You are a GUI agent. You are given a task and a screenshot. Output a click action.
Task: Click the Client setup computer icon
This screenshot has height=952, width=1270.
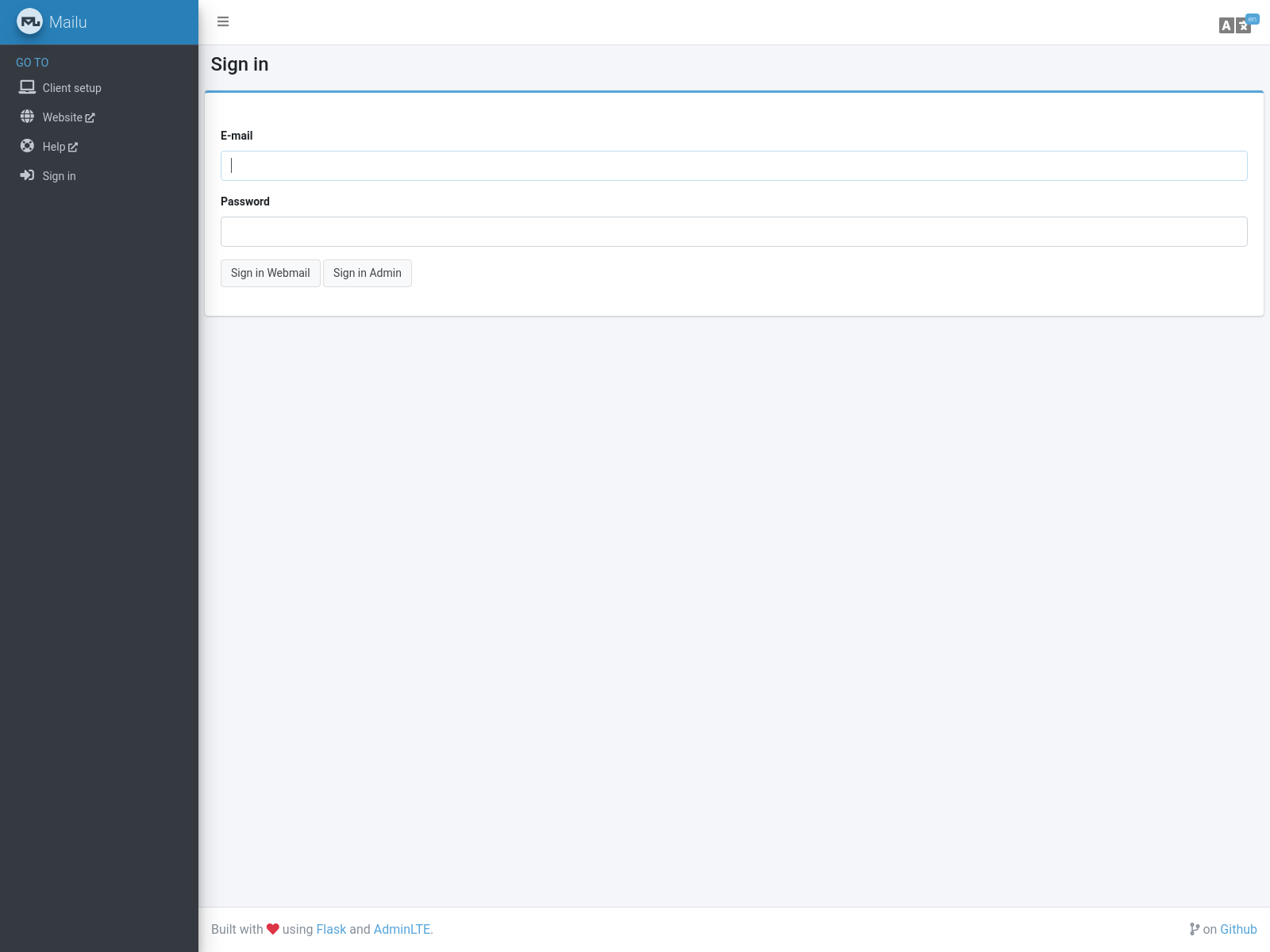[25, 86]
